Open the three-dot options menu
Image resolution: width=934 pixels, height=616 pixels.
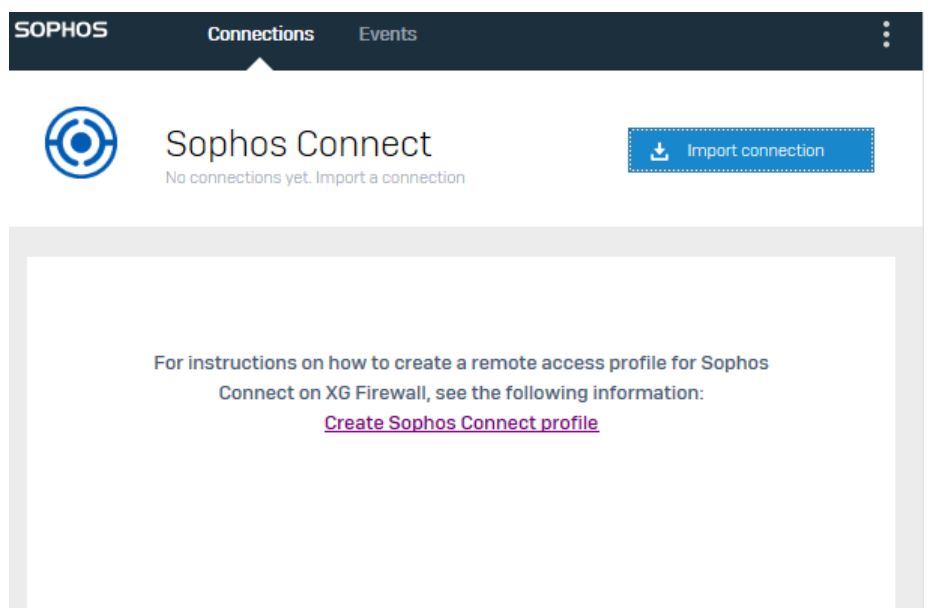click(x=886, y=35)
